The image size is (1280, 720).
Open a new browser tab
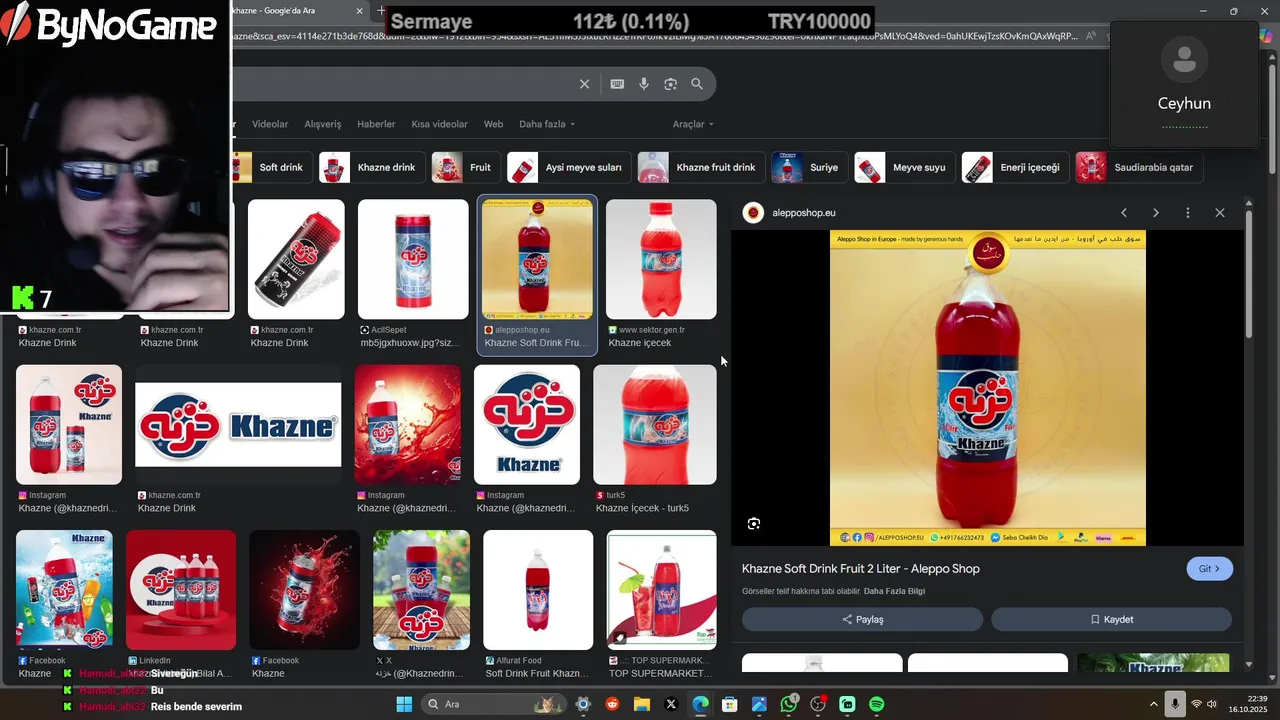[381, 11]
